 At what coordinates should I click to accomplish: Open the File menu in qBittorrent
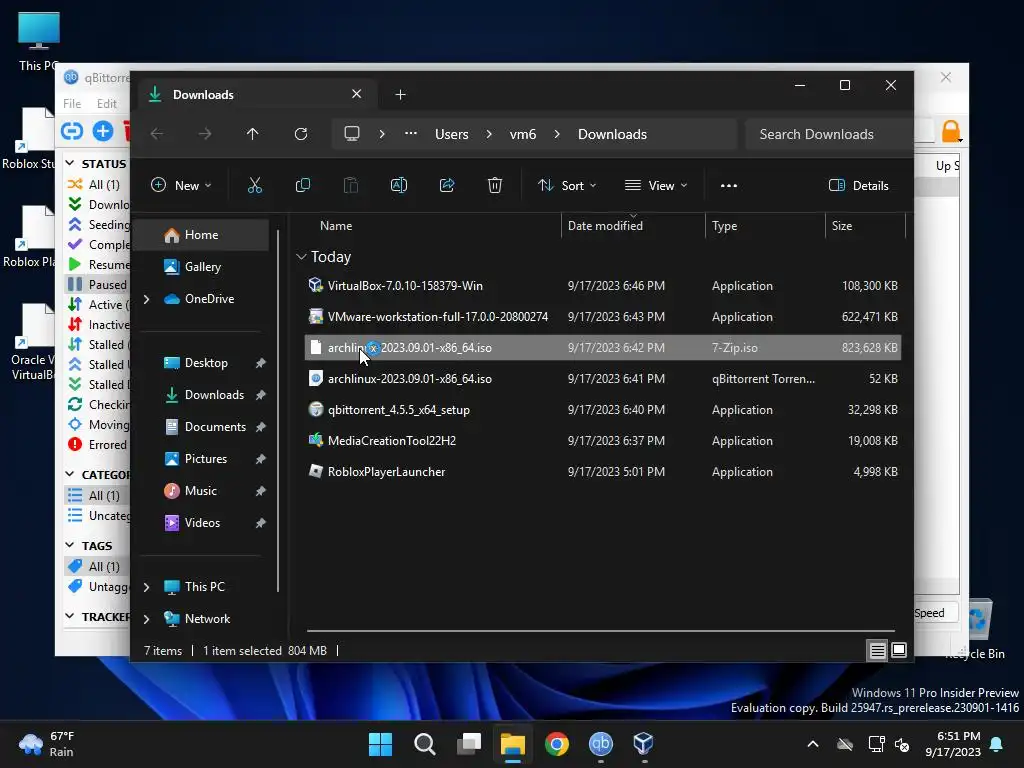click(x=72, y=103)
